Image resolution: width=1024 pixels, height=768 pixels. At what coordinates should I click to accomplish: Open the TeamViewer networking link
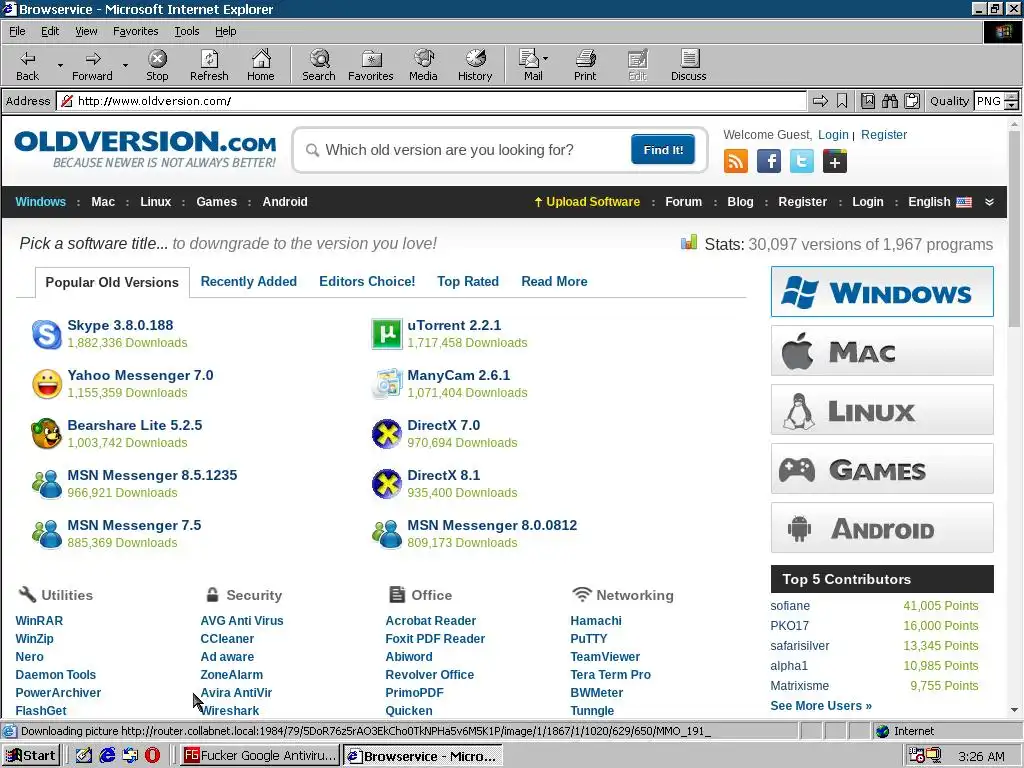605,656
